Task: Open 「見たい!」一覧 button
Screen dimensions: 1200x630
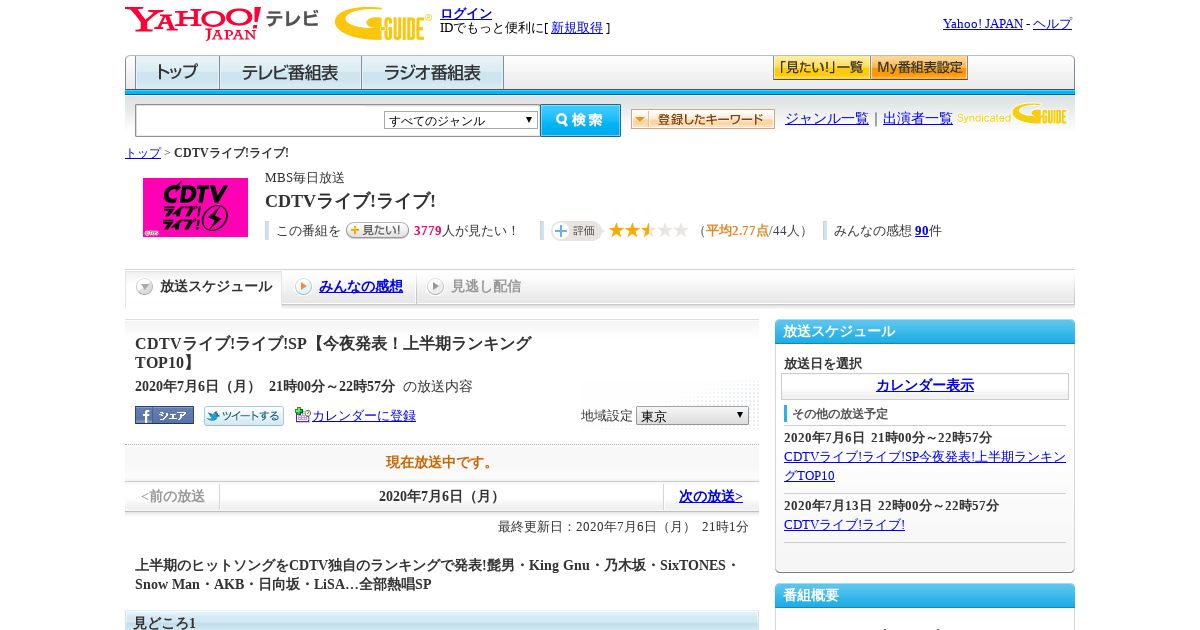Action: 821,68
